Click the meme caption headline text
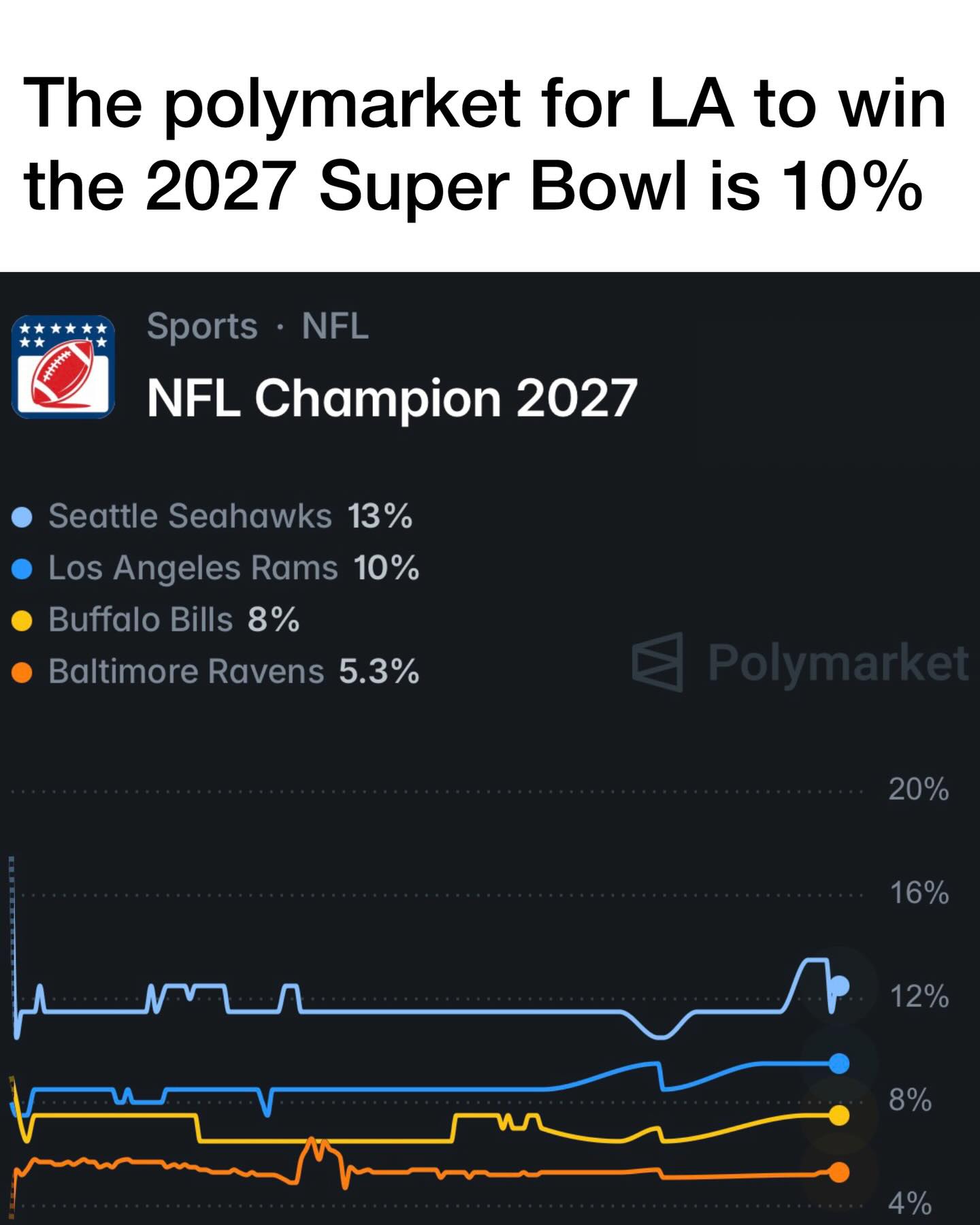The image size is (980, 1225). point(485,144)
